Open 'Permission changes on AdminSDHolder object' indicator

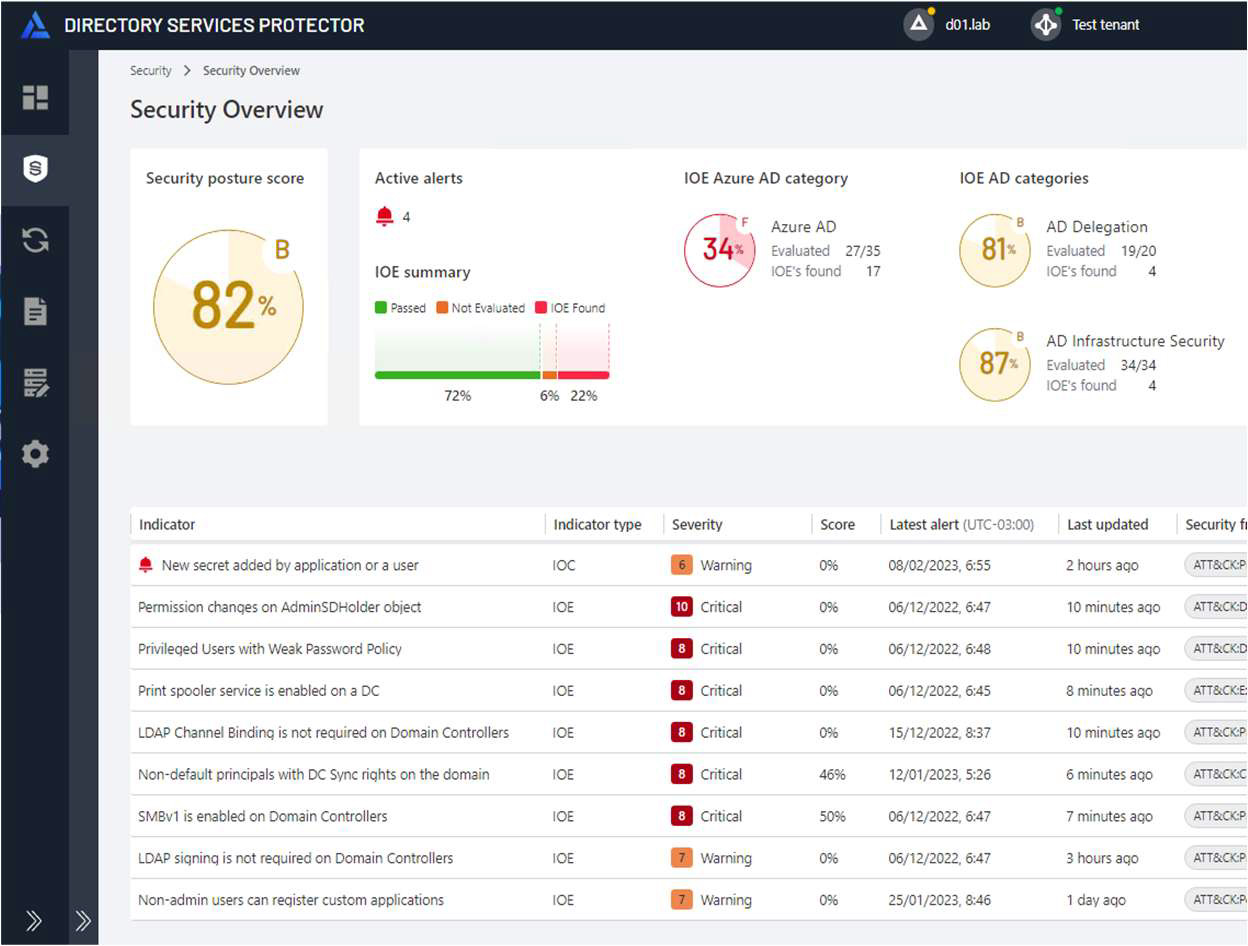280,607
